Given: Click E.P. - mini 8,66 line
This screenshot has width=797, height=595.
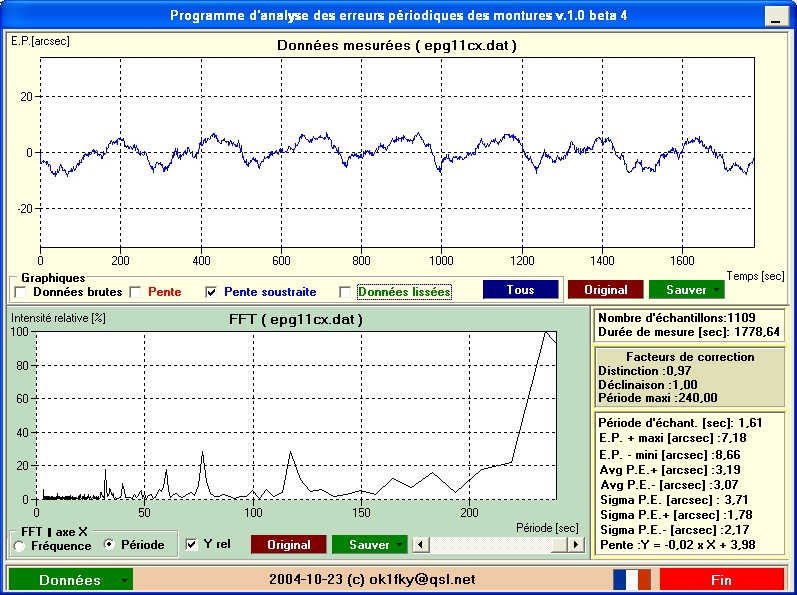Looking at the screenshot, I should 670,455.
